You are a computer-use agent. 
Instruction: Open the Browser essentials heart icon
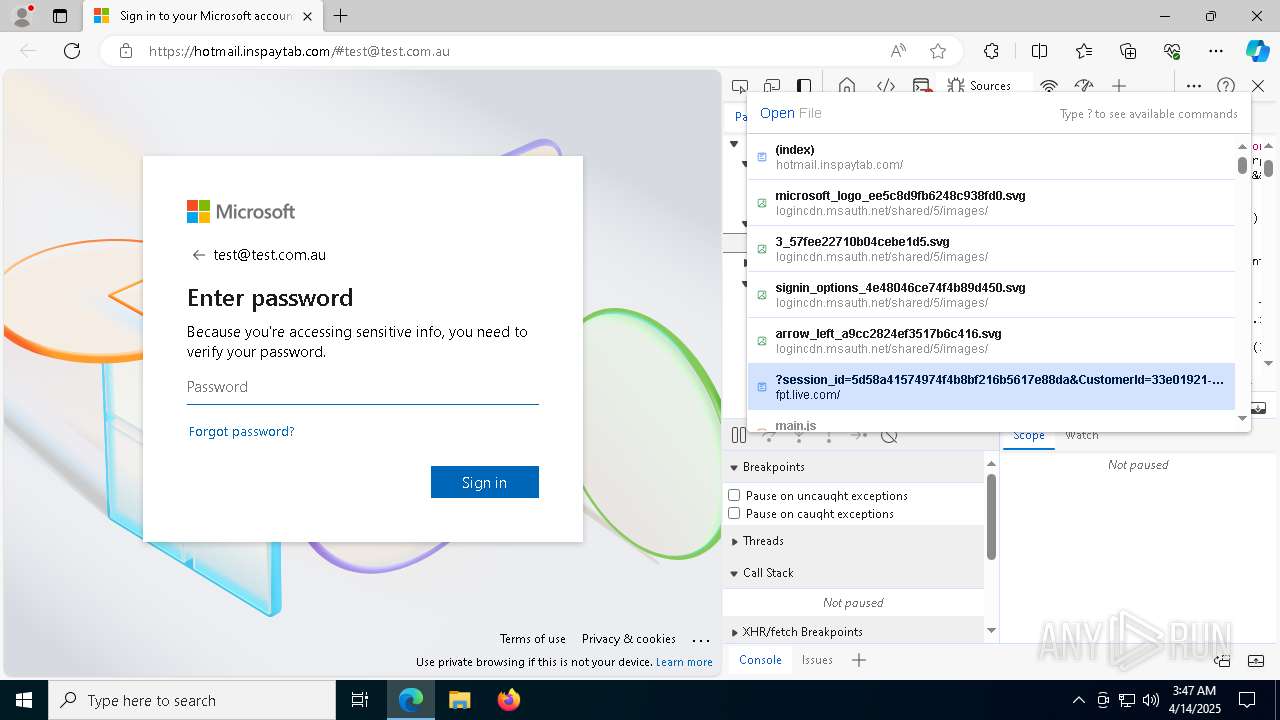coord(1172,51)
